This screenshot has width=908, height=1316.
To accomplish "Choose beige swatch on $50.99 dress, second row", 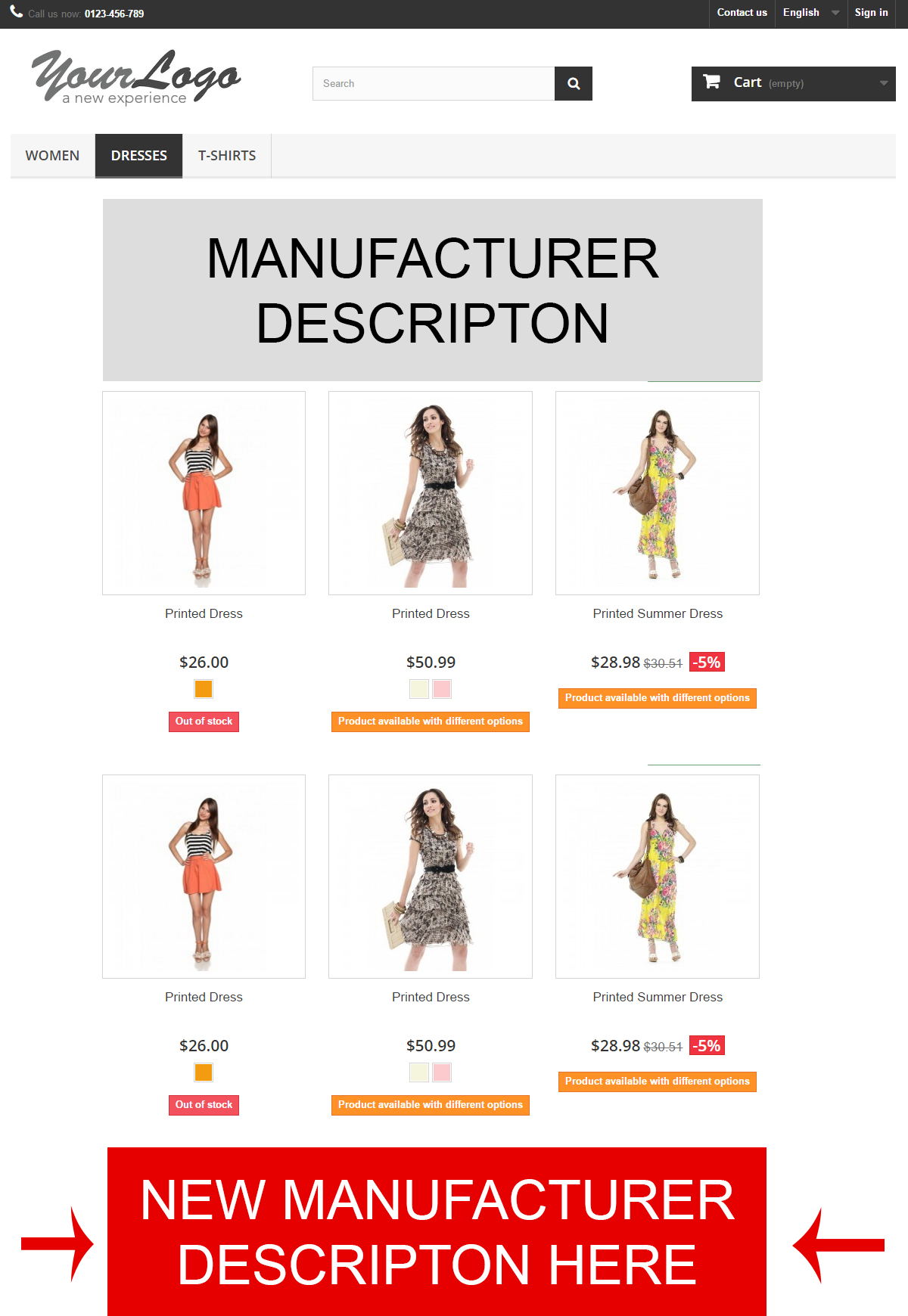I will pyautogui.click(x=419, y=1072).
